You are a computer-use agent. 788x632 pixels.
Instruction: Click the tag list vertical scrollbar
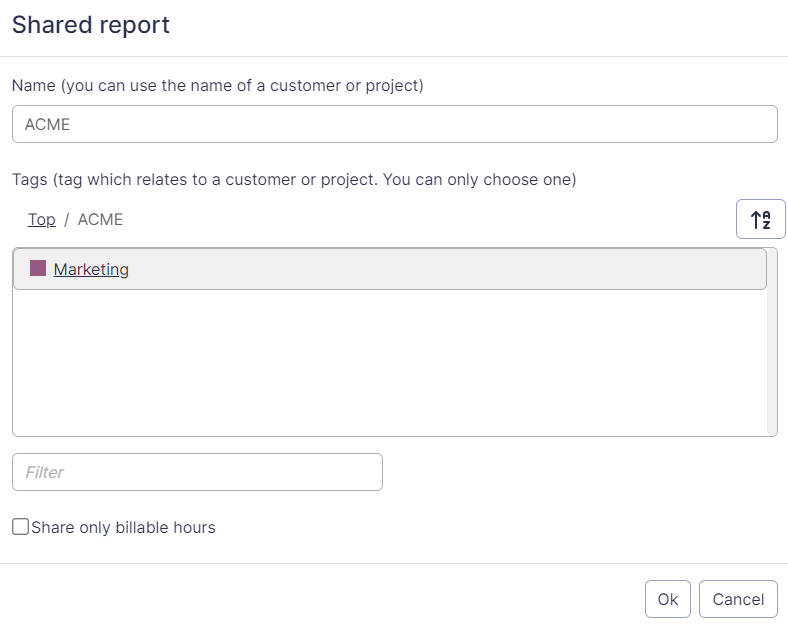771,360
